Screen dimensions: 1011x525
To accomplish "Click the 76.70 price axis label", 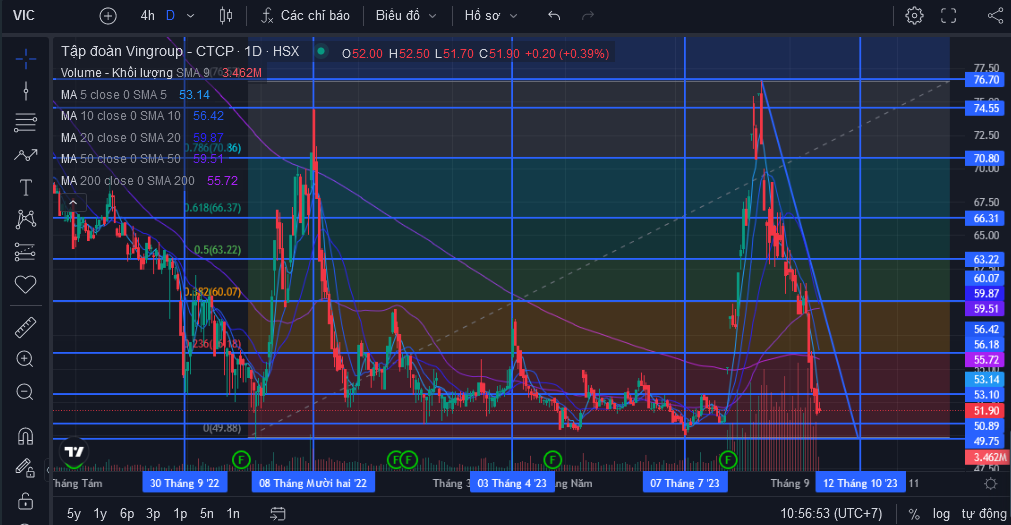I will (985, 80).
